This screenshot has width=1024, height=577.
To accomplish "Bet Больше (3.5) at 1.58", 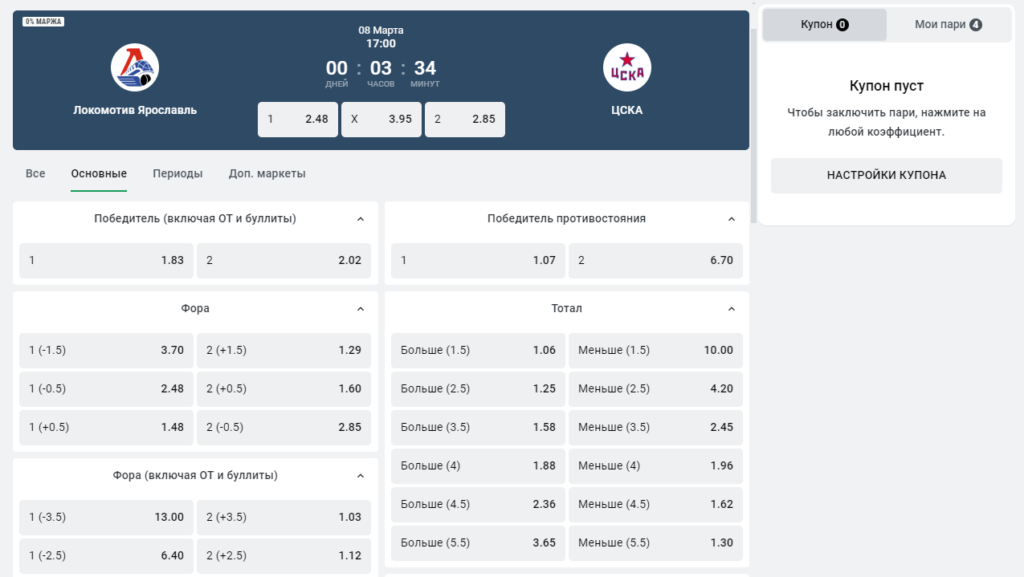I will 478,428.
